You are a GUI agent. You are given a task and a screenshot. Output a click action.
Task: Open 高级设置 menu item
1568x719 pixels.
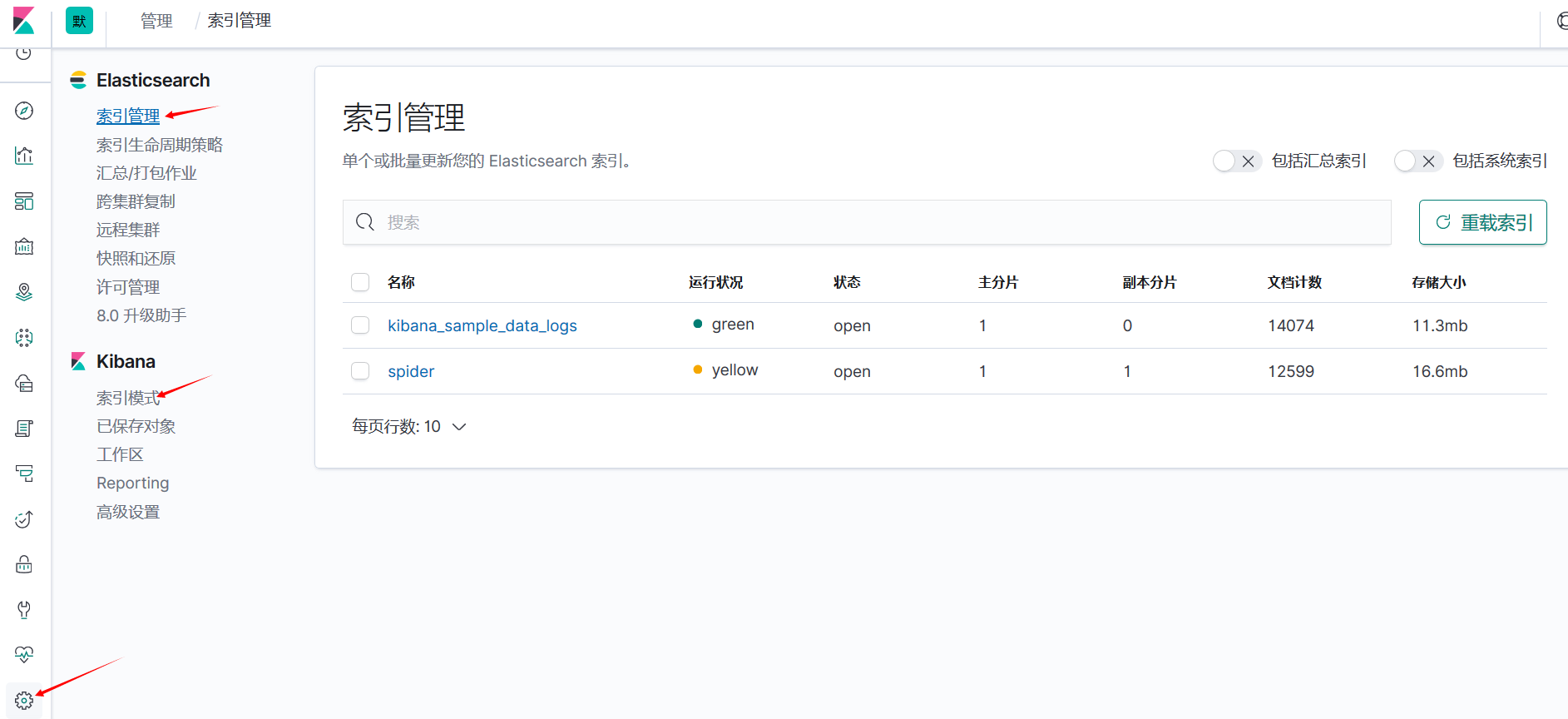[x=128, y=512]
